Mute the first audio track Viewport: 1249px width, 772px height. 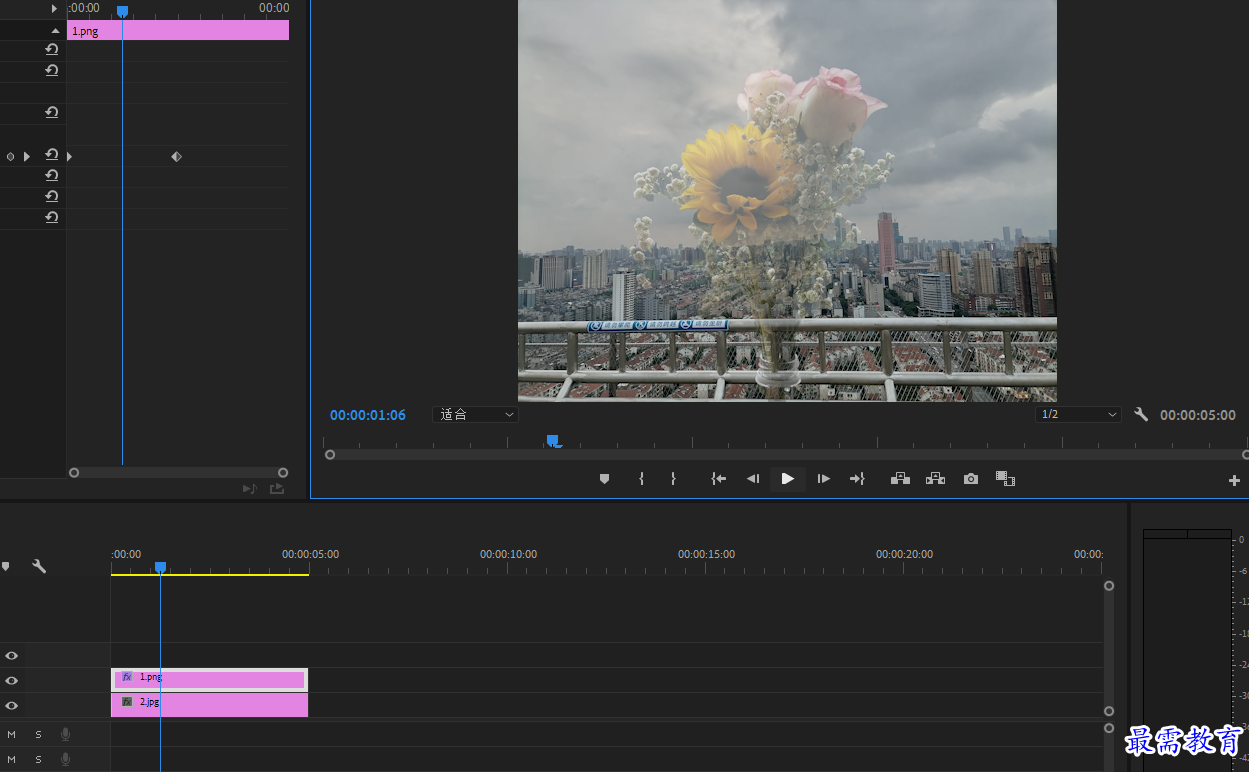[x=12, y=735]
